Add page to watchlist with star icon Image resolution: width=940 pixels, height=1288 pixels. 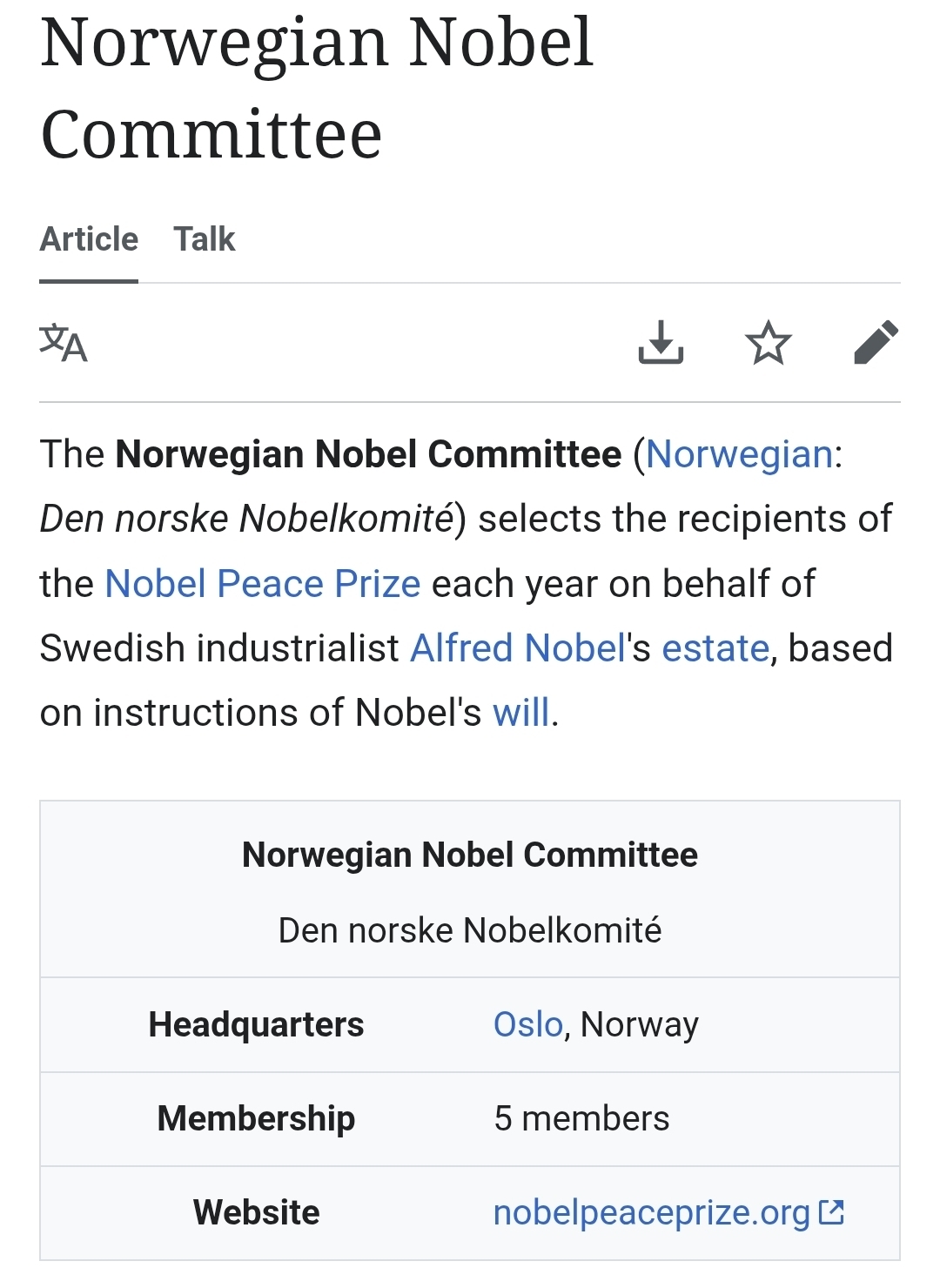(x=769, y=342)
